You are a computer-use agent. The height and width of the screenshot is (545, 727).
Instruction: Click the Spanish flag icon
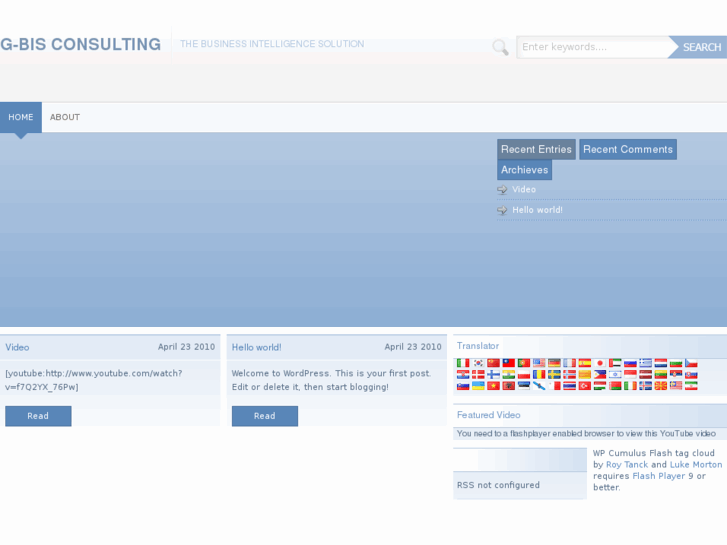(x=585, y=363)
